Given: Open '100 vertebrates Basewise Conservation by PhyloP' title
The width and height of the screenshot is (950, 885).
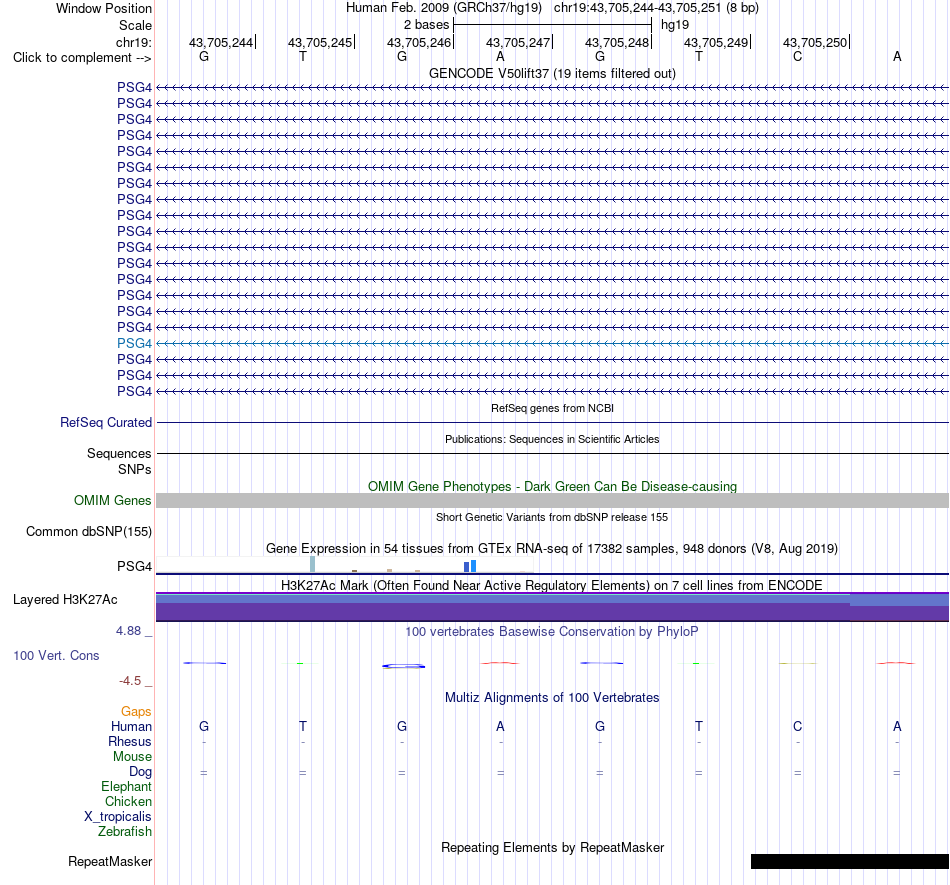Looking at the screenshot, I should tap(552, 631).
